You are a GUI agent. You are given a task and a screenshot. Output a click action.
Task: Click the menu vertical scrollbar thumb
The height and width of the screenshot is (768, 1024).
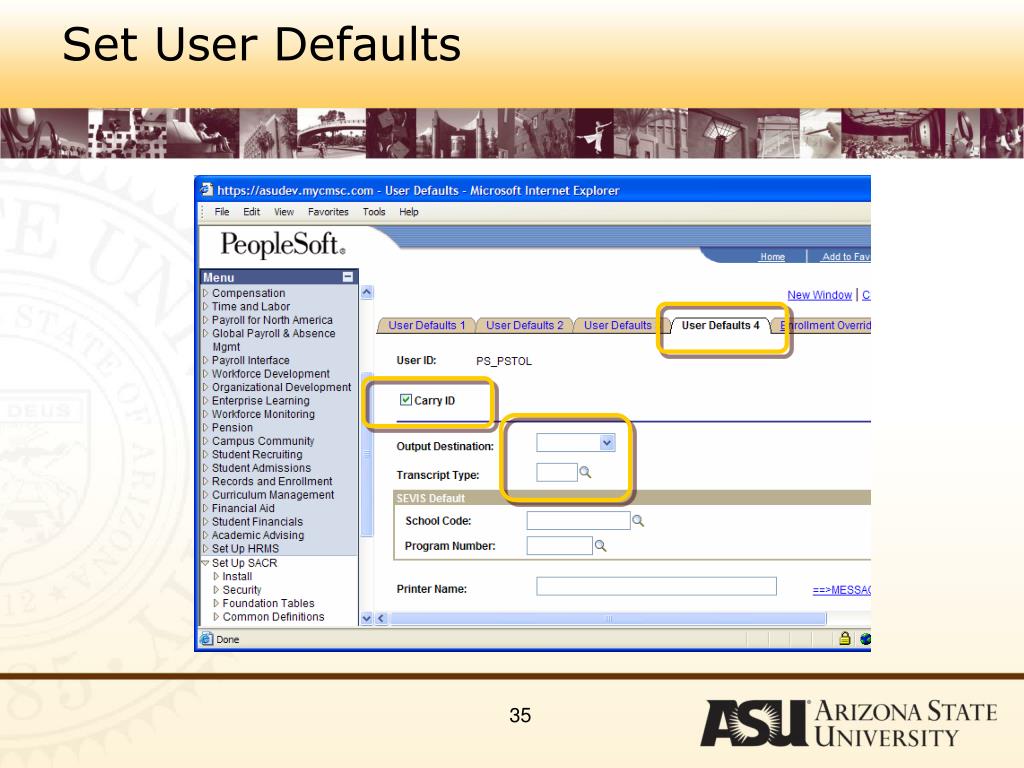pyautogui.click(x=366, y=454)
